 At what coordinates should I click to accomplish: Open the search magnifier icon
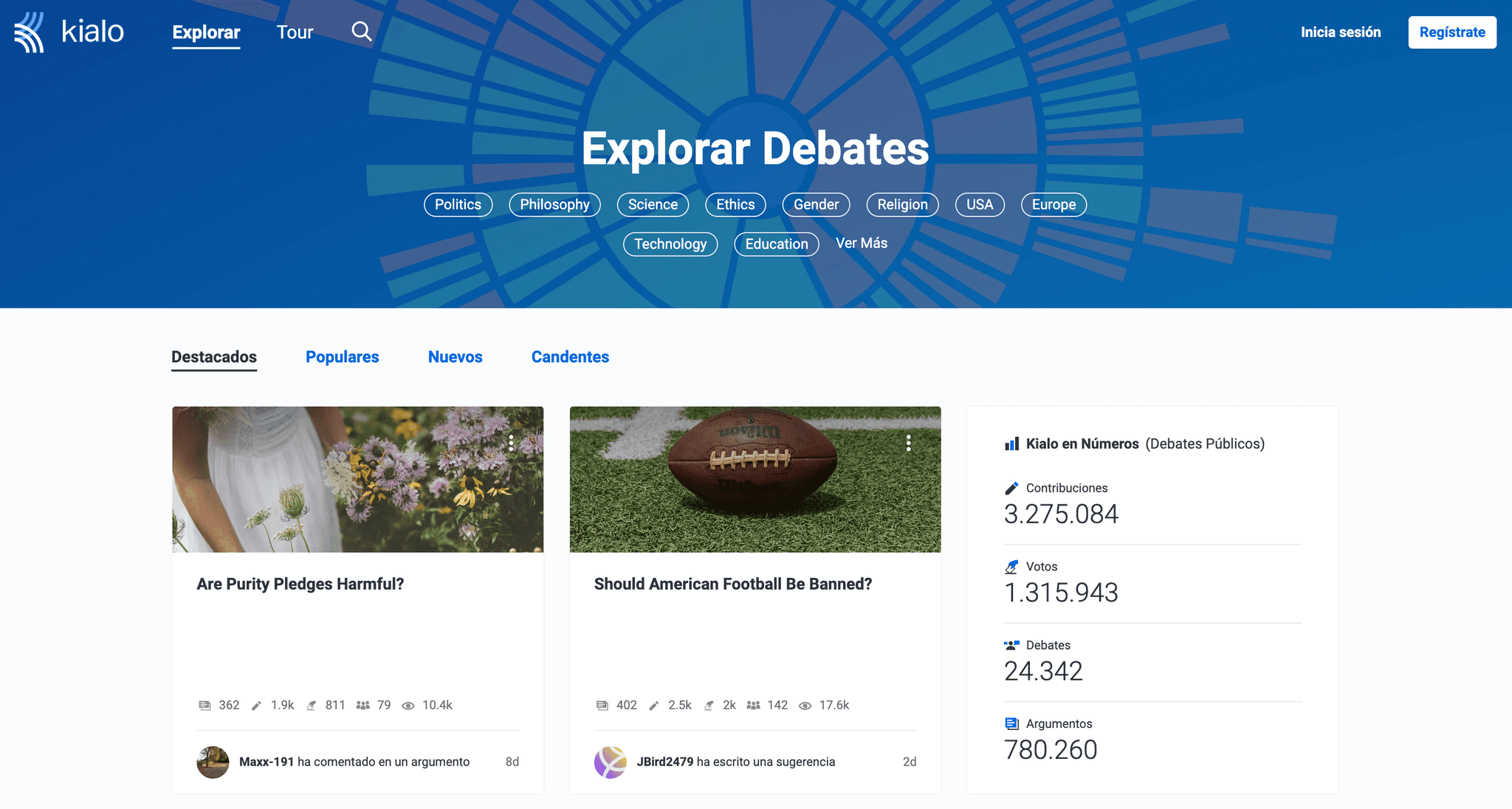click(x=361, y=31)
